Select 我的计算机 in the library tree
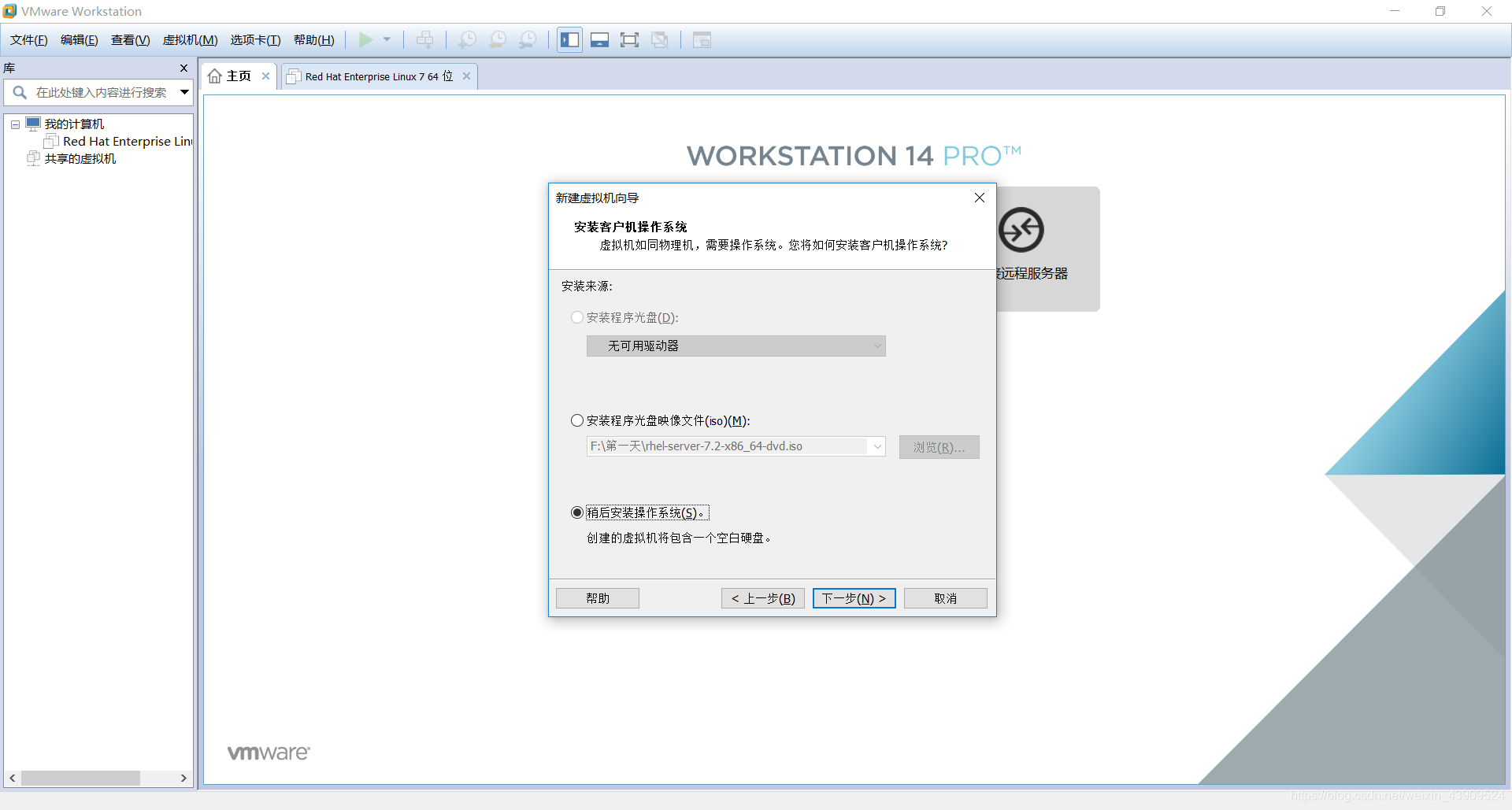The width and height of the screenshot is (1512, 810). click(x=75, y=124)
